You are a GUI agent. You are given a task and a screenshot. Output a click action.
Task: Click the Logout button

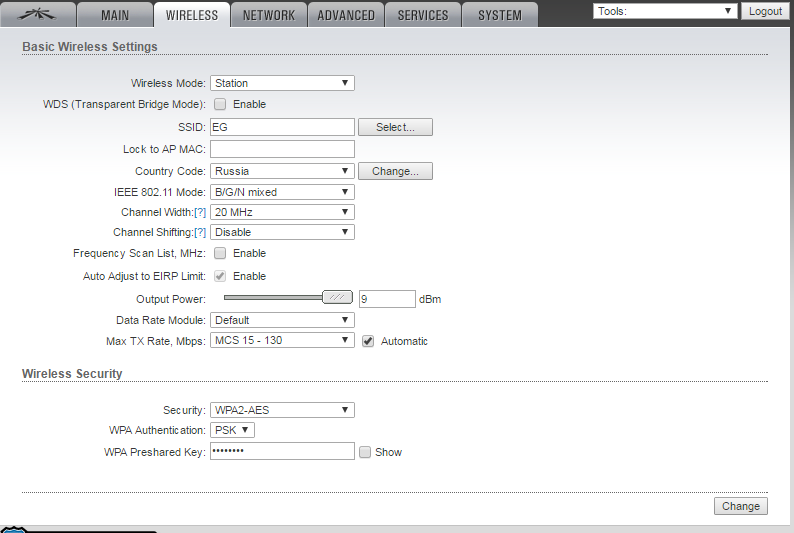(765, 11)
